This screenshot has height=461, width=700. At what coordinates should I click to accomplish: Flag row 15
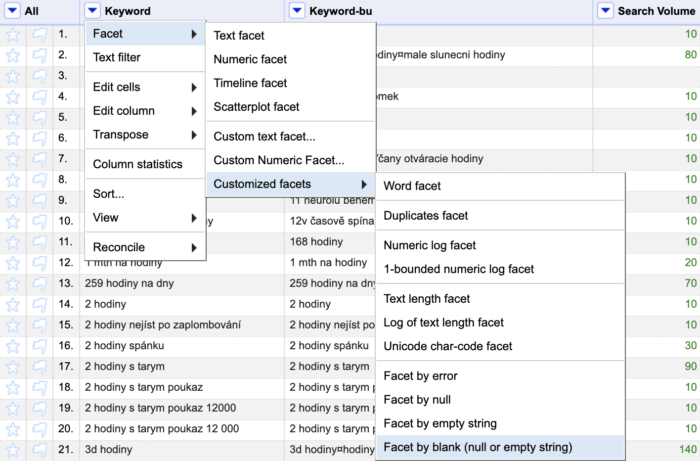point(40,325)
